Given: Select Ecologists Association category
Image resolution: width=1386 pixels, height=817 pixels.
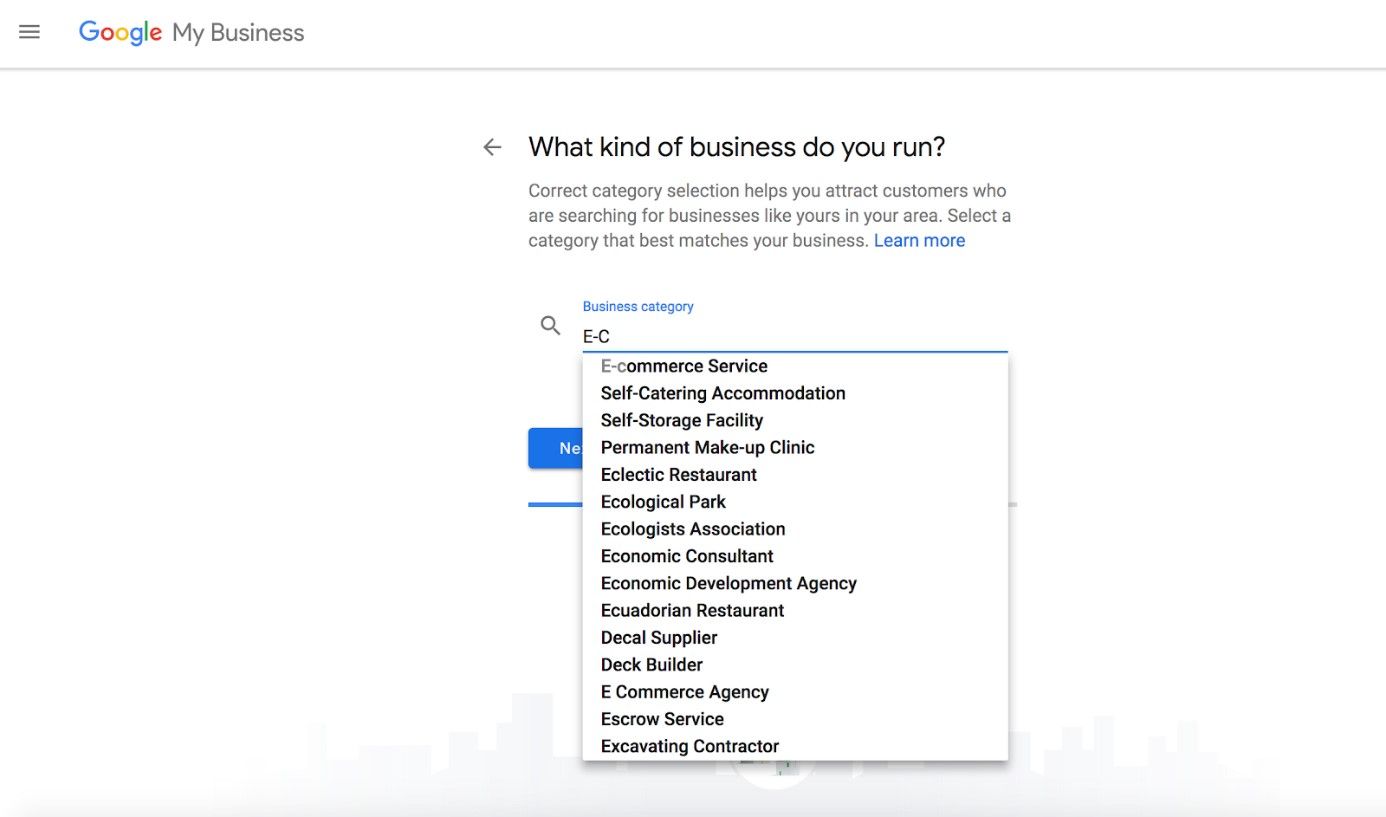Looking at the screenshot, I should (692, 528).
